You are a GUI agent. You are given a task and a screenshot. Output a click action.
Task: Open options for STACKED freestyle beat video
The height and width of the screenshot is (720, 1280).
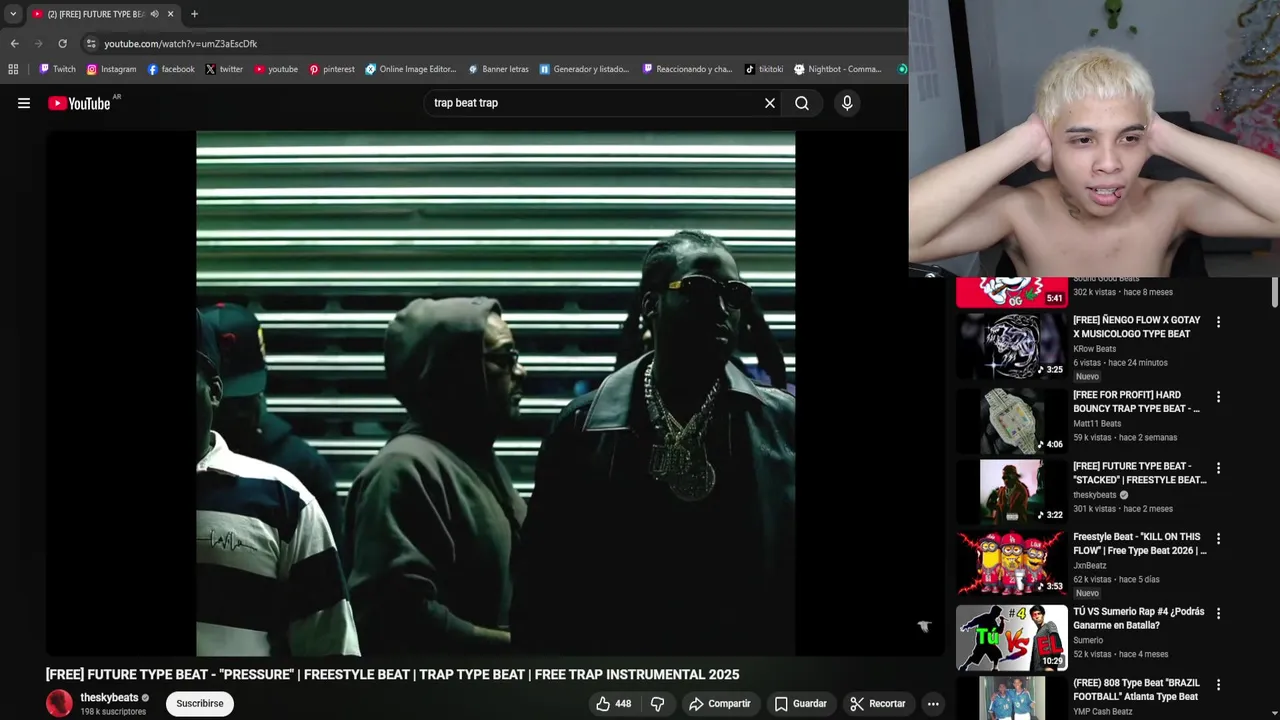click(x=1218, y=468)
